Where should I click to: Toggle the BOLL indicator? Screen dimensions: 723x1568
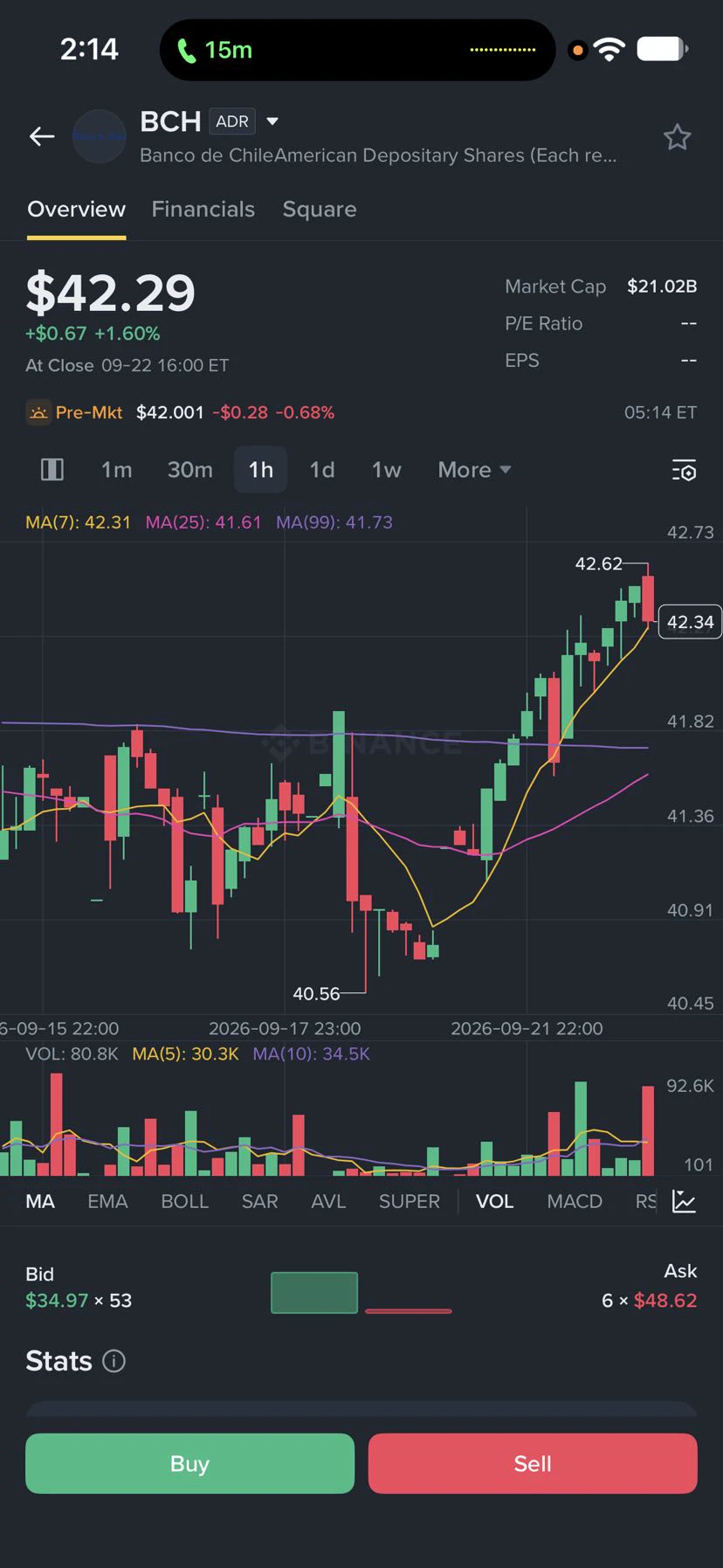tap(185, 1201)
